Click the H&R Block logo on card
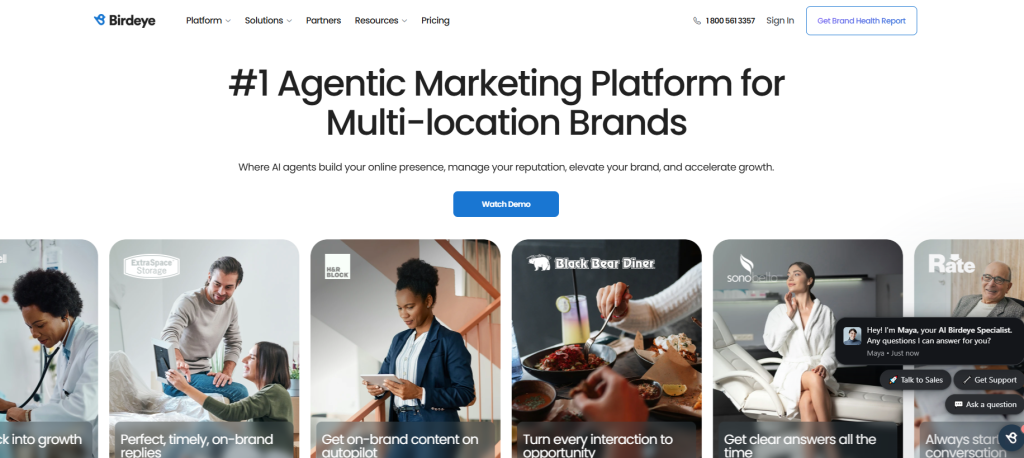The height and width of the screenshot is (458, 1024). (338, 267)
